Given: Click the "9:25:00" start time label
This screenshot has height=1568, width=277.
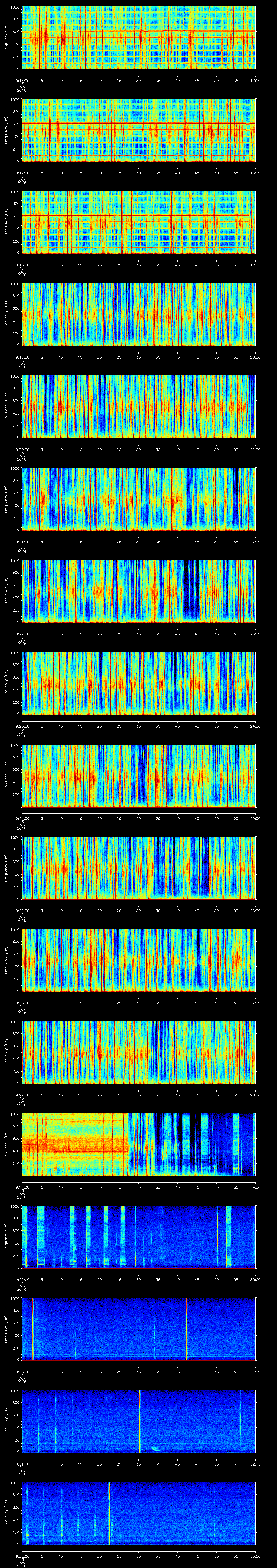Looking at the screenshot, I should [x=22, y=910].
